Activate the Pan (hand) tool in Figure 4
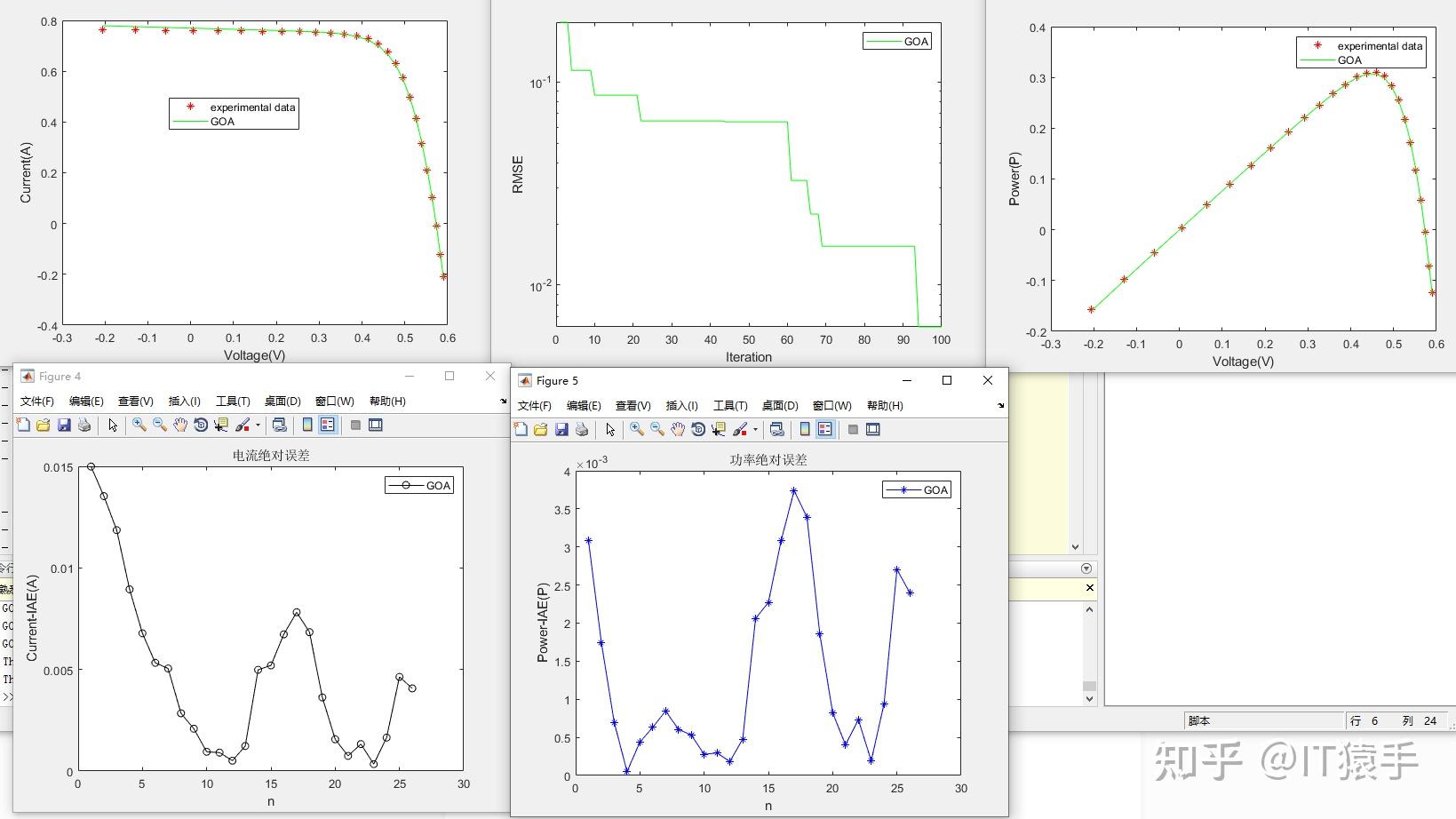 [180, 425]
